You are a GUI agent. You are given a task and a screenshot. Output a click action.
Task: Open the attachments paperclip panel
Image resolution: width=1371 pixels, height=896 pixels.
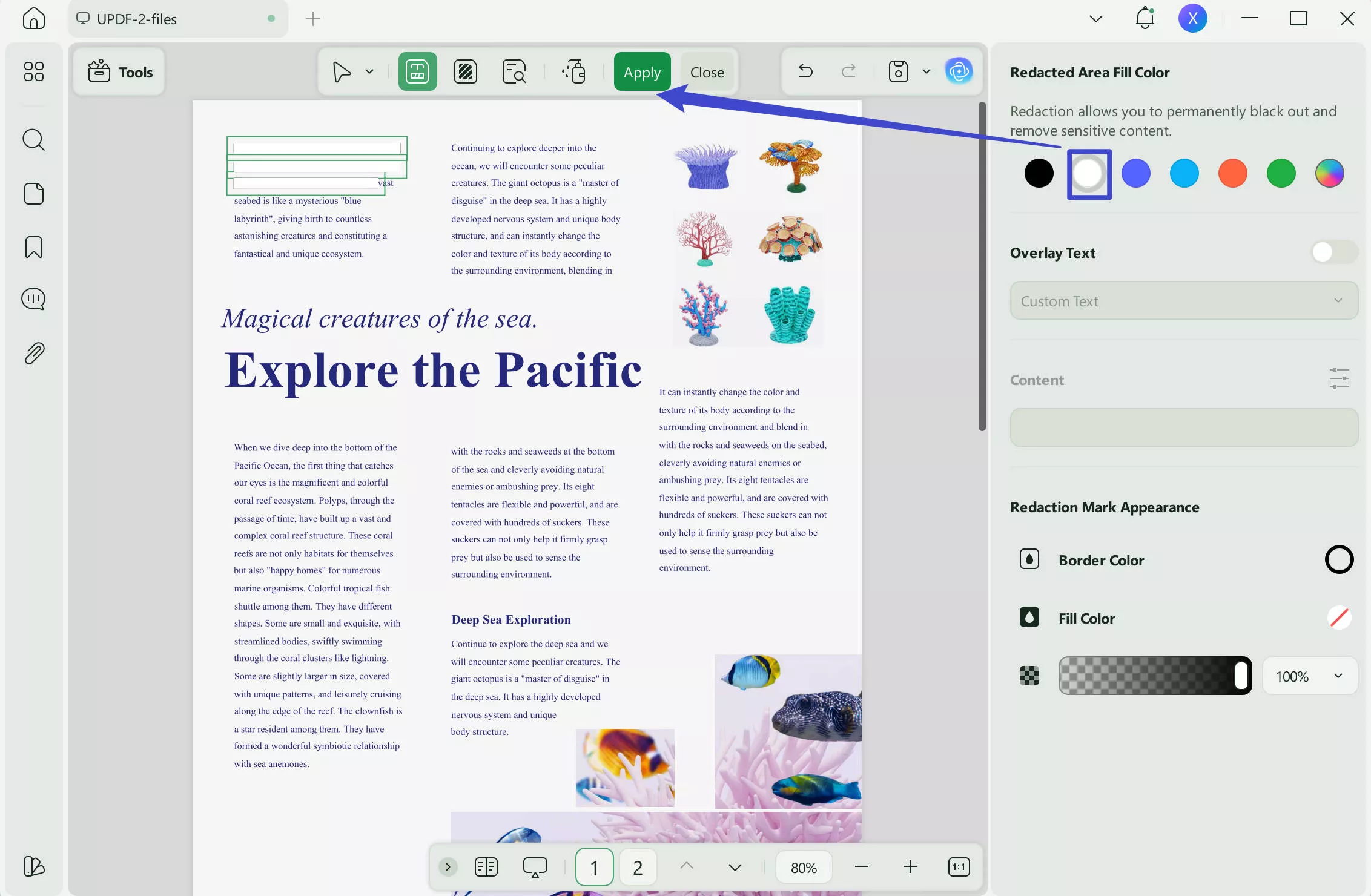(x=34, y=353)
